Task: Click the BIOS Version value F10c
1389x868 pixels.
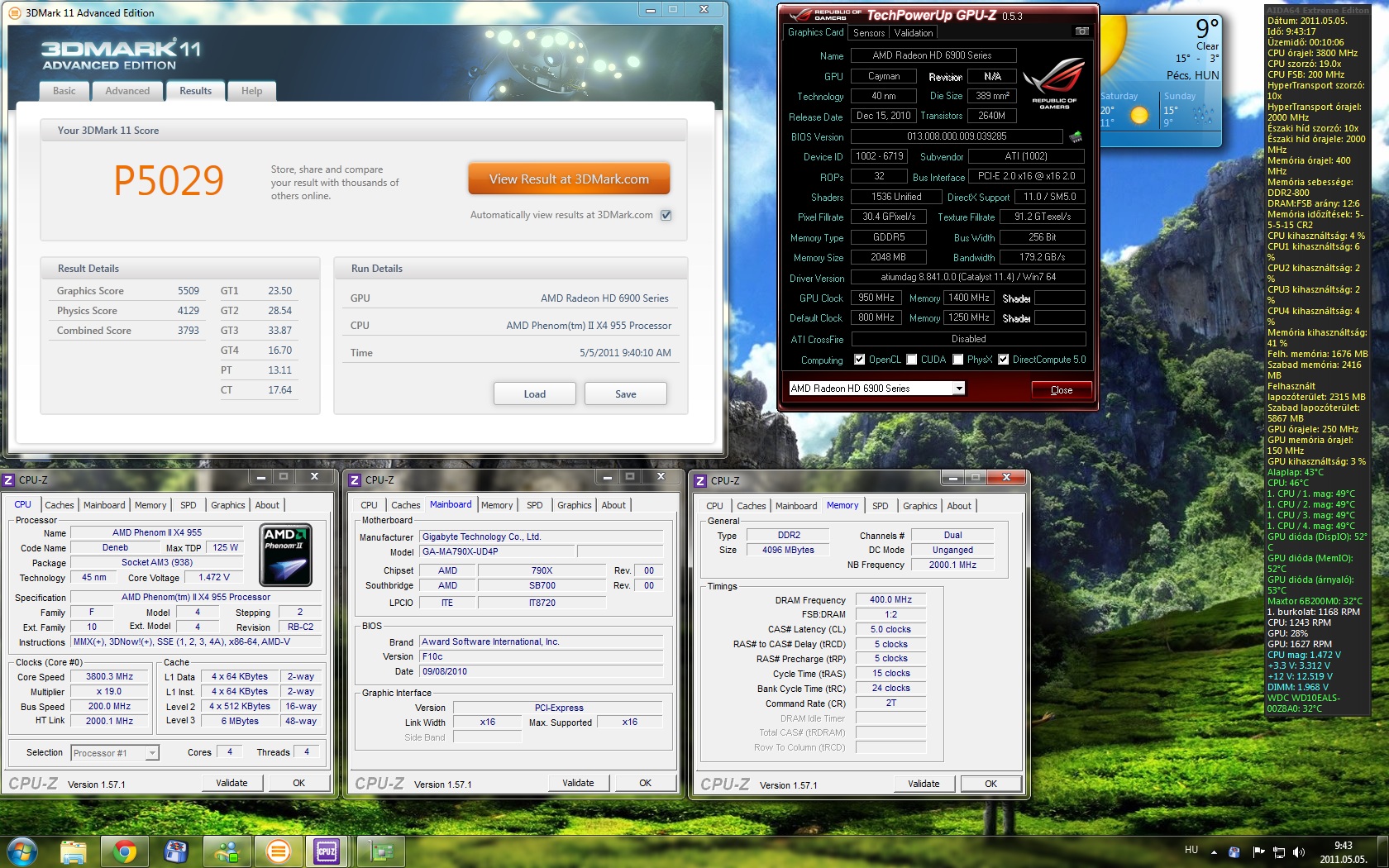Action: tap(542, 656)
